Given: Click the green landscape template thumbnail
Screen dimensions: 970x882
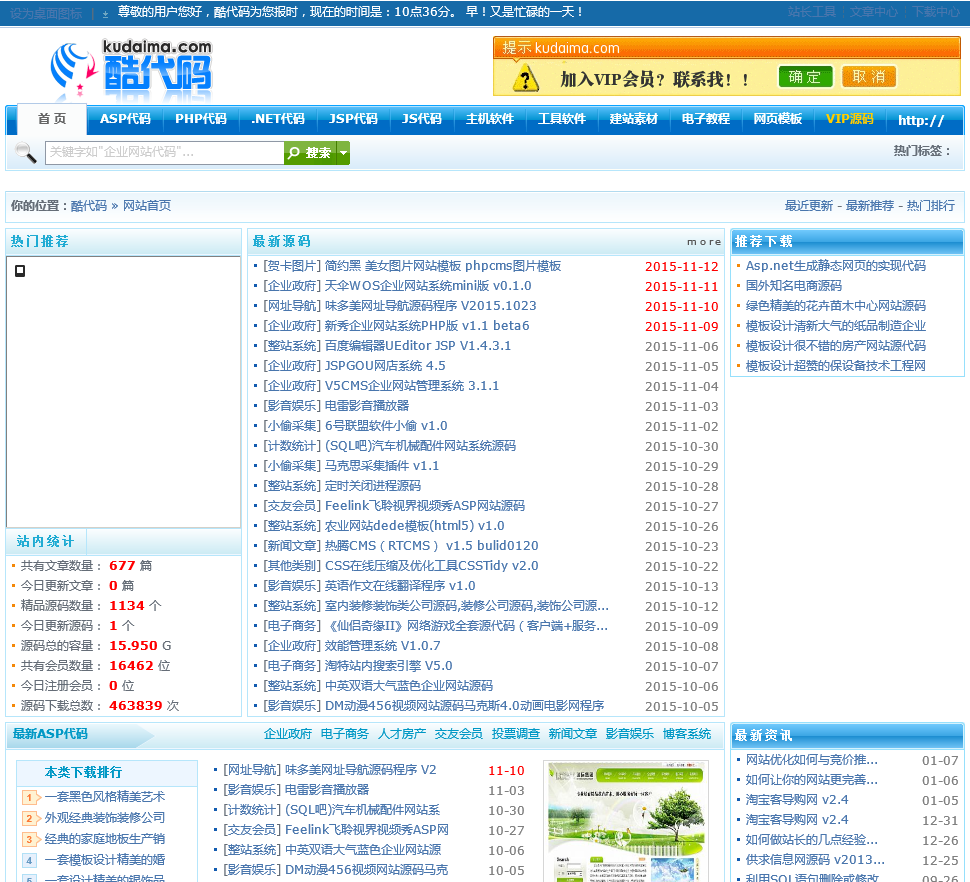Looking at the screenshot, I should (x=626, y=821).
